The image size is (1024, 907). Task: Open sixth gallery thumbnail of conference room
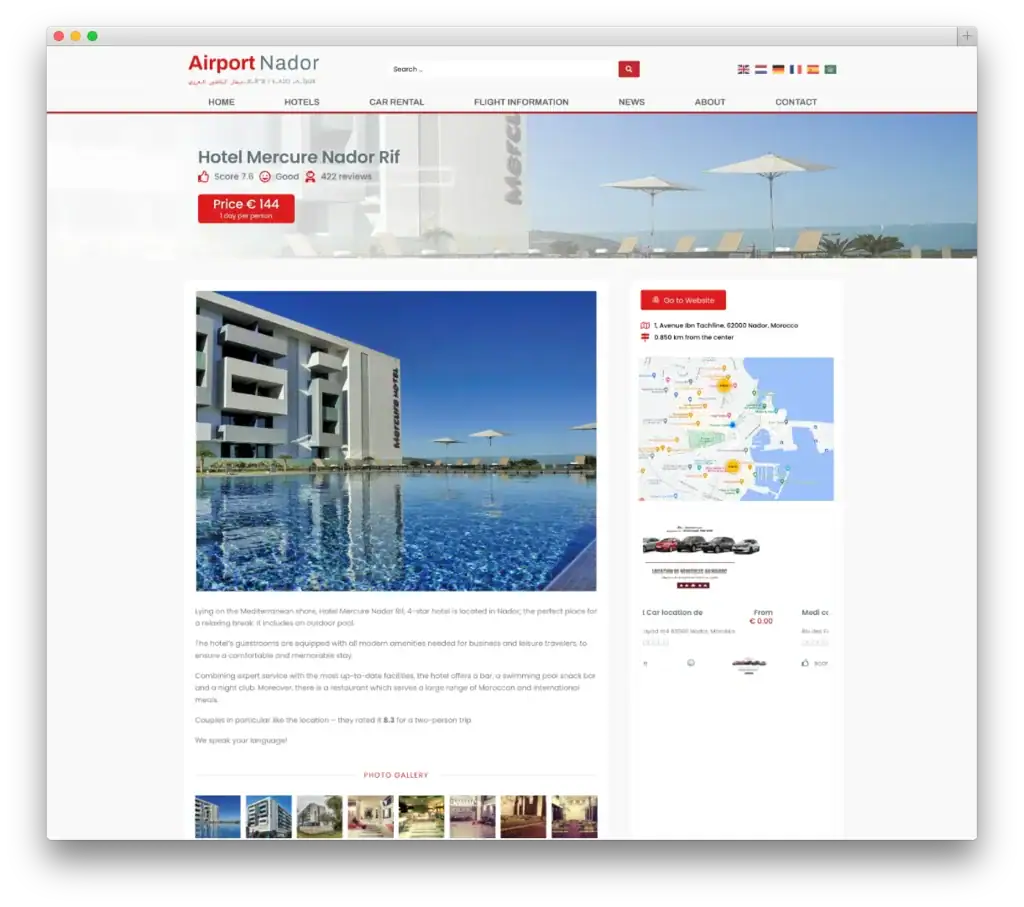[472, 816]
